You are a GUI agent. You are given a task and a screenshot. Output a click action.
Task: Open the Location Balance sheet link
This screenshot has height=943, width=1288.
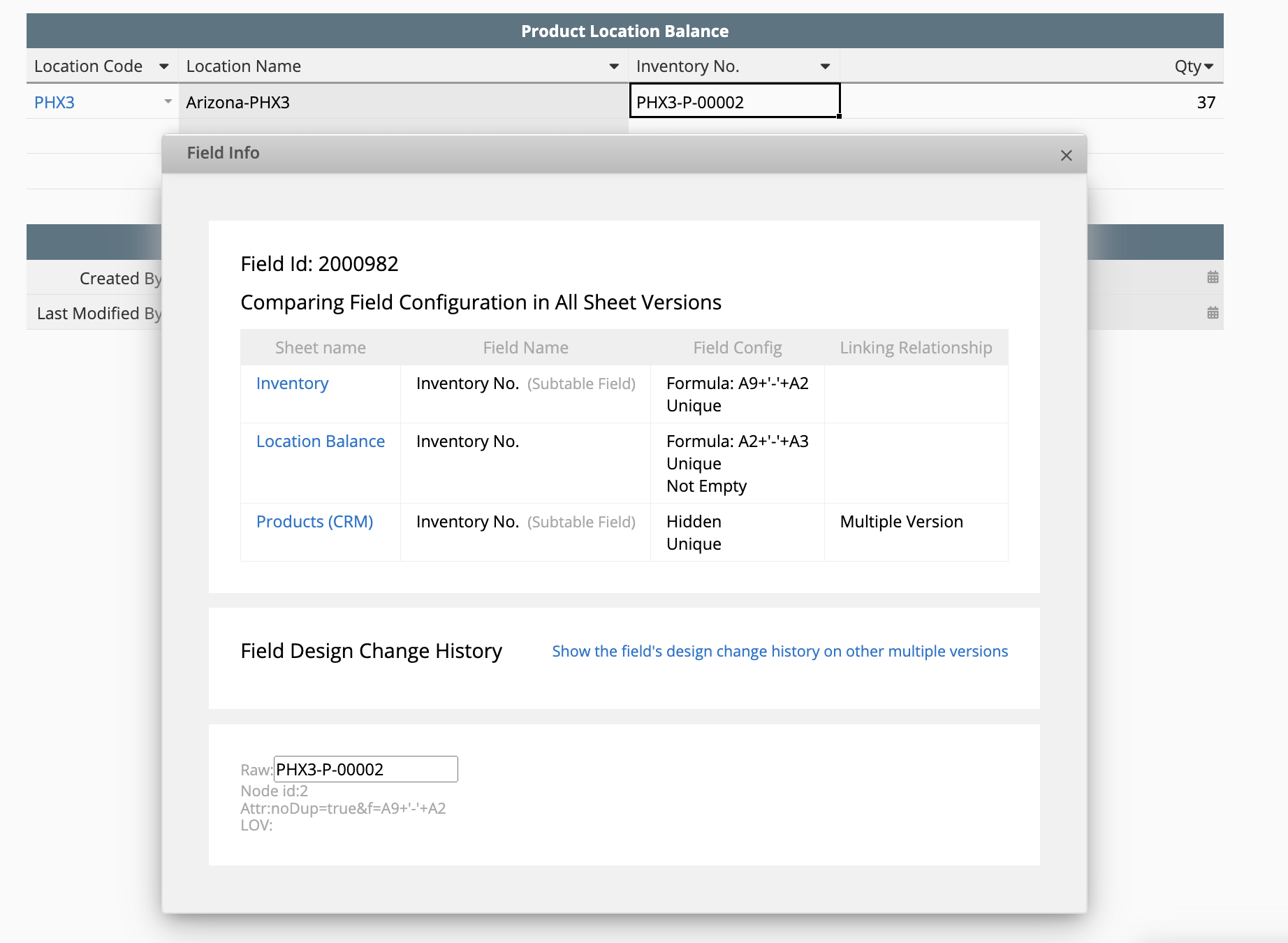321,441
